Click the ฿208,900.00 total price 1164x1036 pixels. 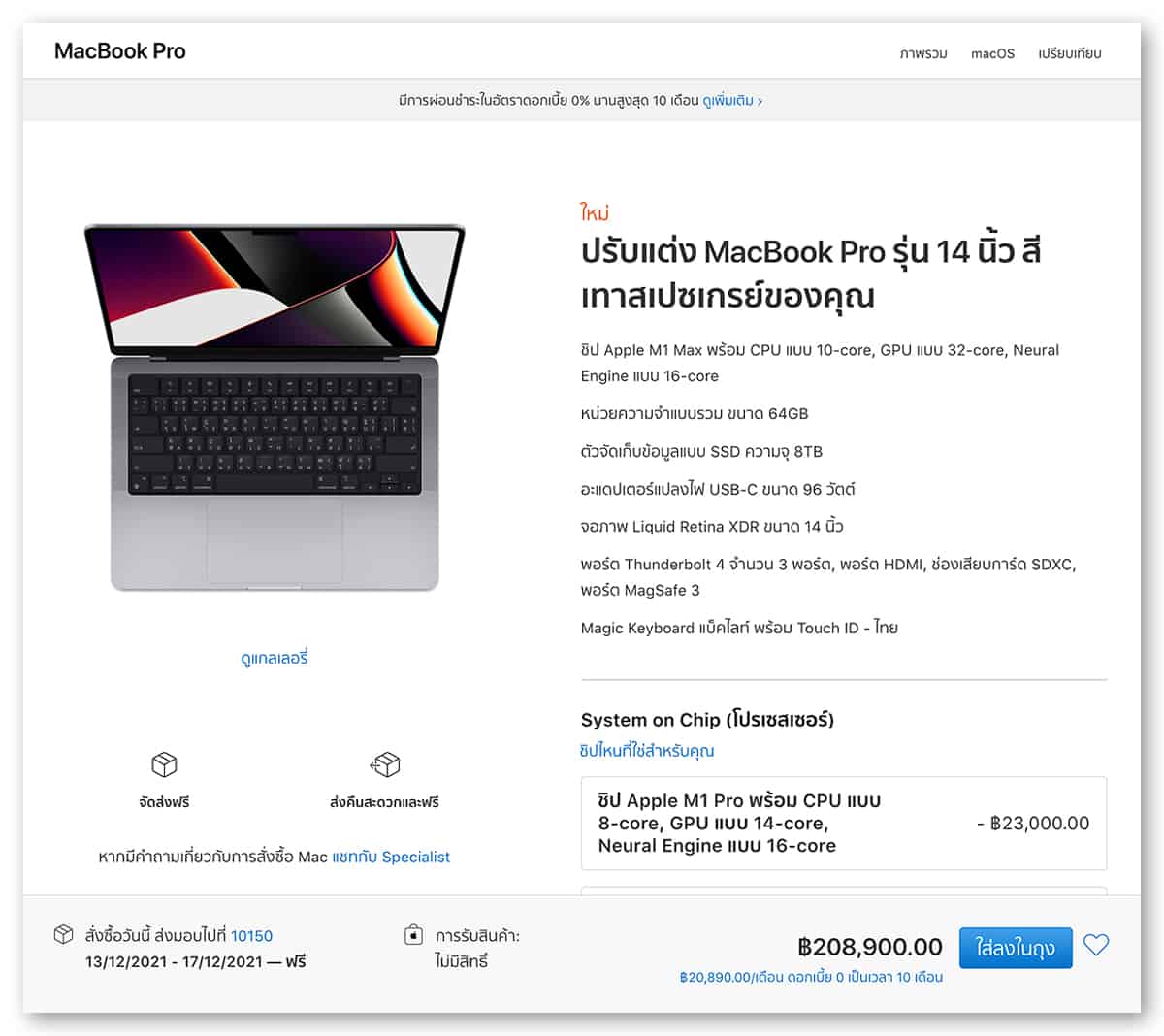870,947
